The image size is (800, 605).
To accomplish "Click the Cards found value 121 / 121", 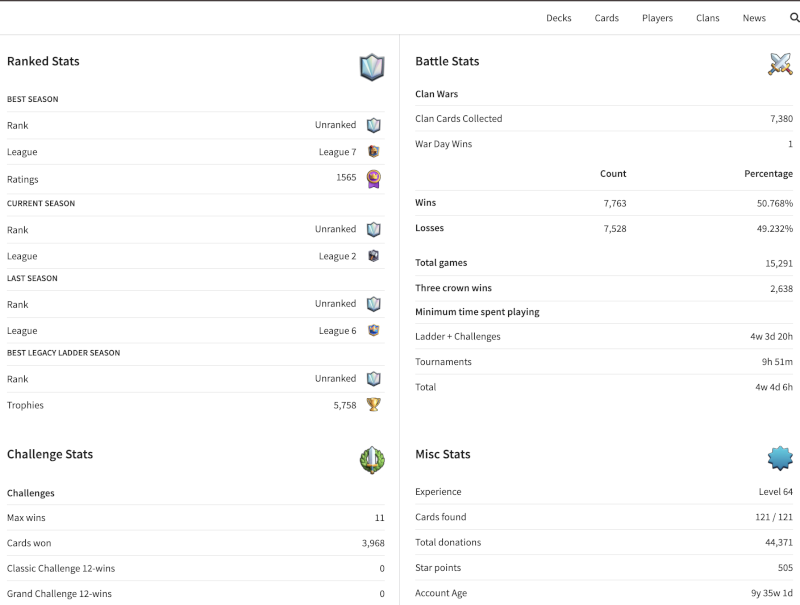I will point(774,517).
